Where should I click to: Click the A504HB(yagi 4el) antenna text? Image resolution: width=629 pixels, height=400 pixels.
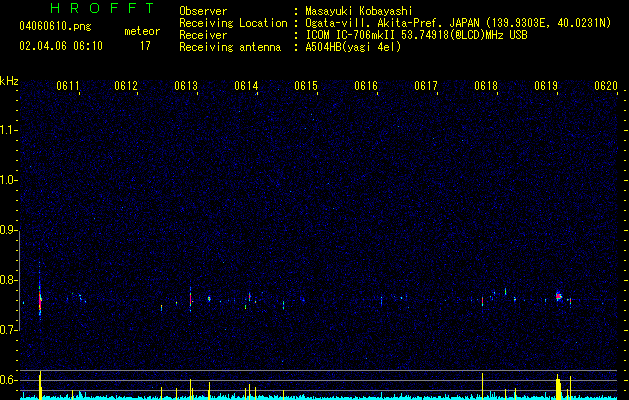pos(353,47)
